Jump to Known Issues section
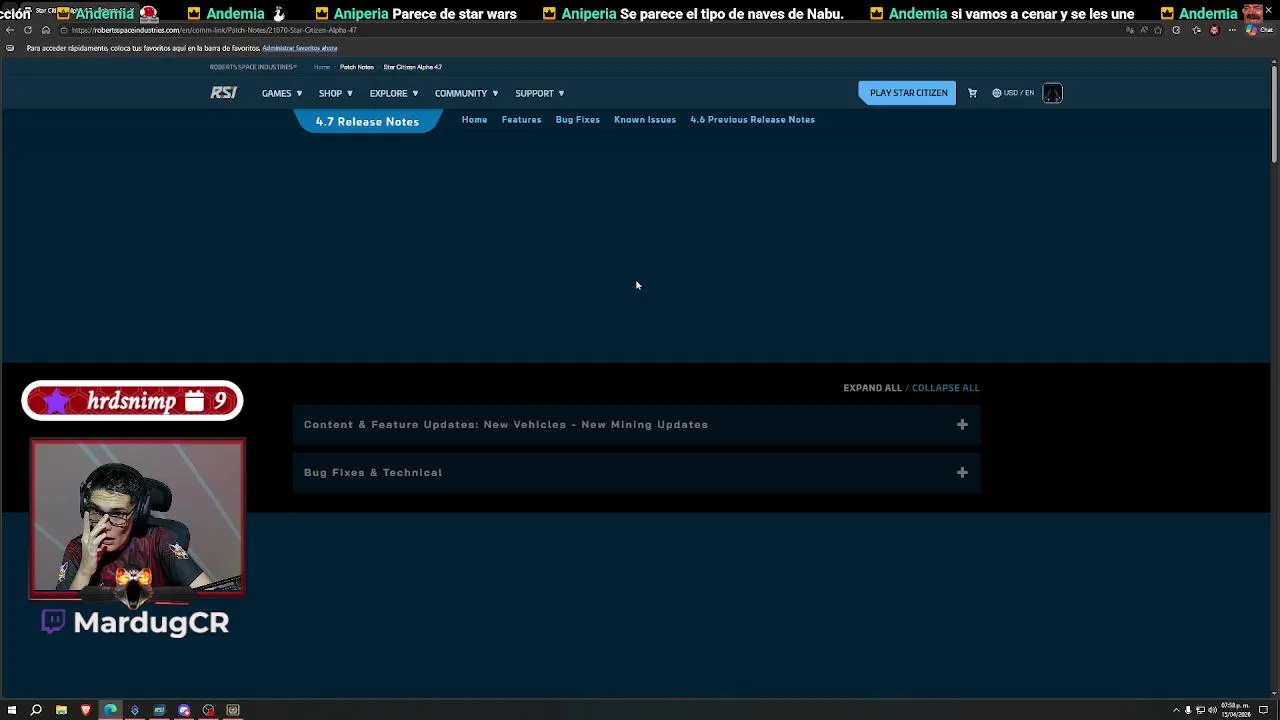Viewport: 1280px width, 720px height. [x=645, y=120]
